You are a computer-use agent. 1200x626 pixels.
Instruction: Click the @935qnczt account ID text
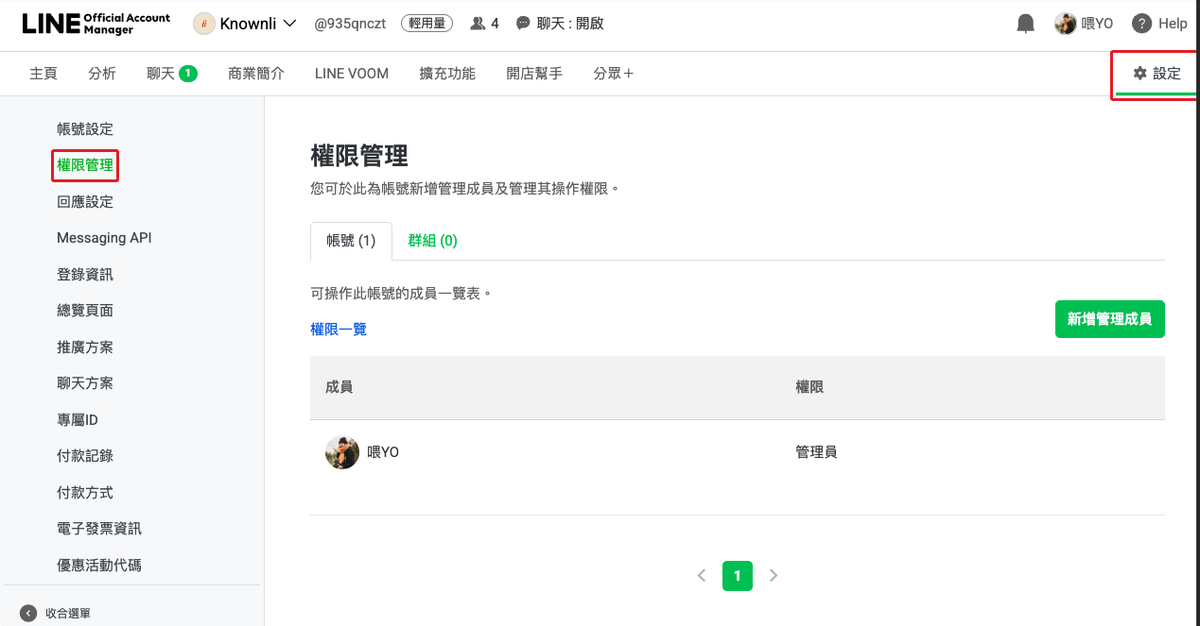(x=351, y=23)
